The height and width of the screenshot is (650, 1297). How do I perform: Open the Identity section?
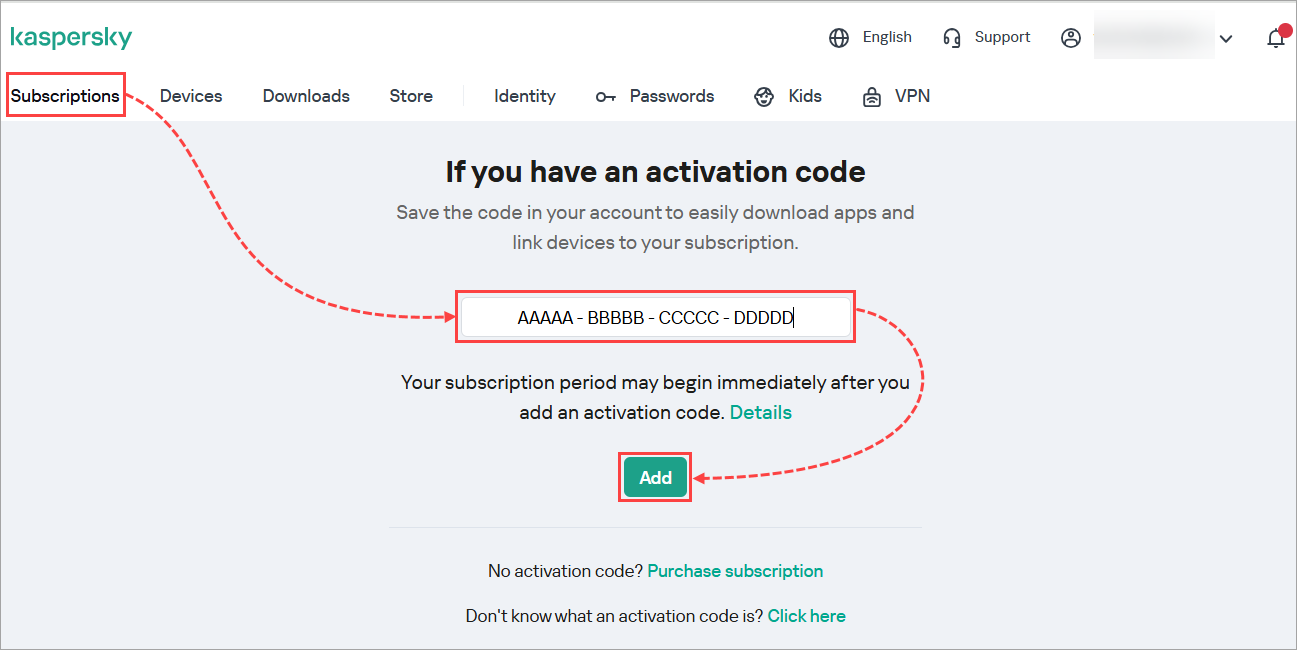[524, 95]
